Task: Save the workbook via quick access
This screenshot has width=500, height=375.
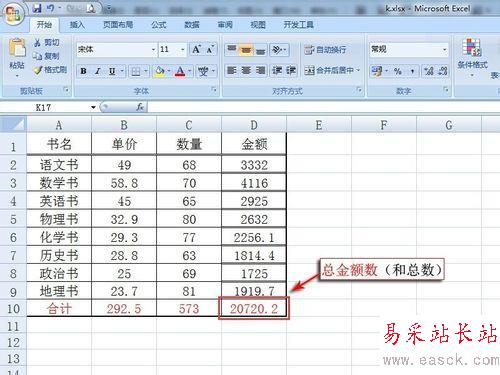Action: coord(37,8)
